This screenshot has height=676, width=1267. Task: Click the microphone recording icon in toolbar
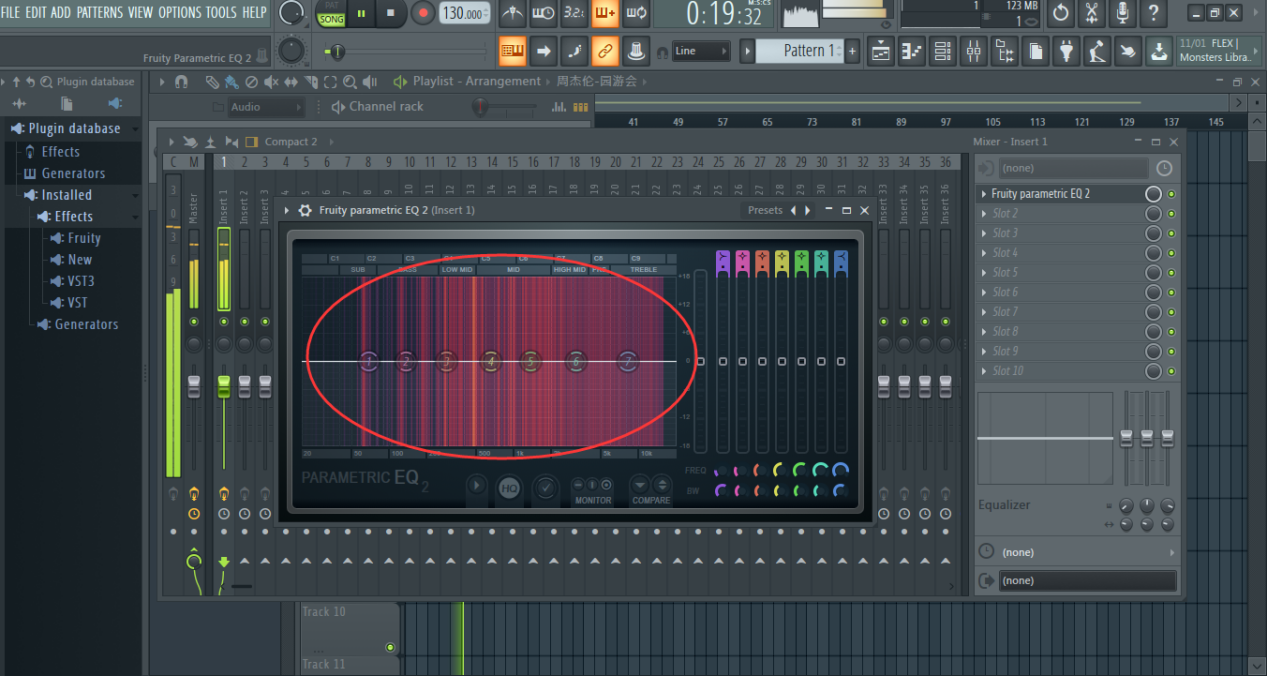point(1123,13)
